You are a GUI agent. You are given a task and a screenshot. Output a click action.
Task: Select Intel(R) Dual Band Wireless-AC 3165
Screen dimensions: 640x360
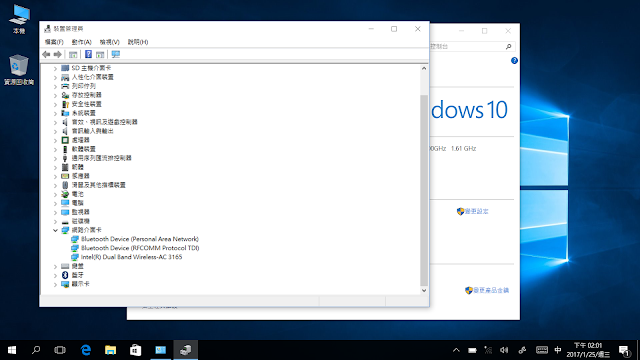point(131,257)
